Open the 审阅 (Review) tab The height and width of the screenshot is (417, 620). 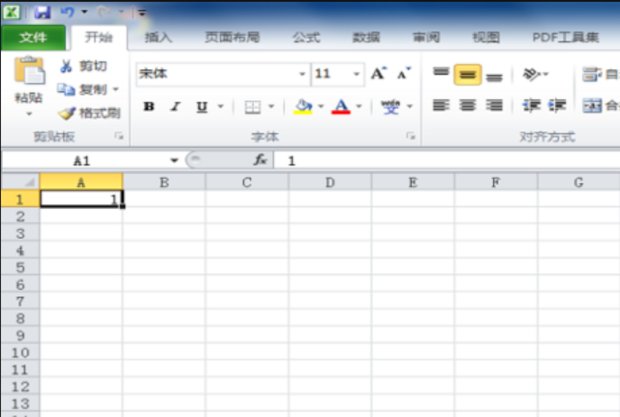[426, 38]
